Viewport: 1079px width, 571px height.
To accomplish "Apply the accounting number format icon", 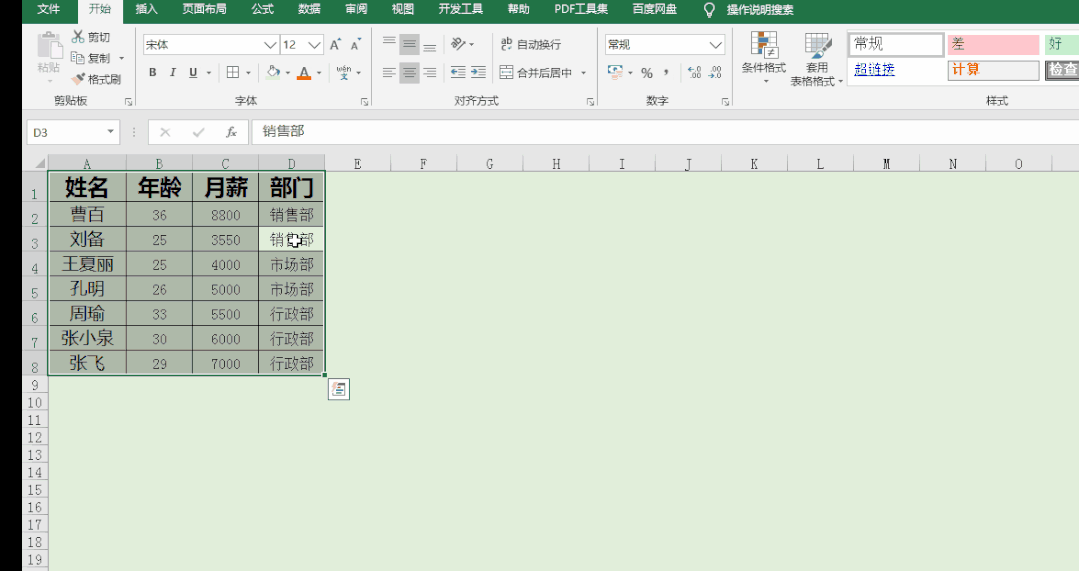I will click(x=615, y=72).
